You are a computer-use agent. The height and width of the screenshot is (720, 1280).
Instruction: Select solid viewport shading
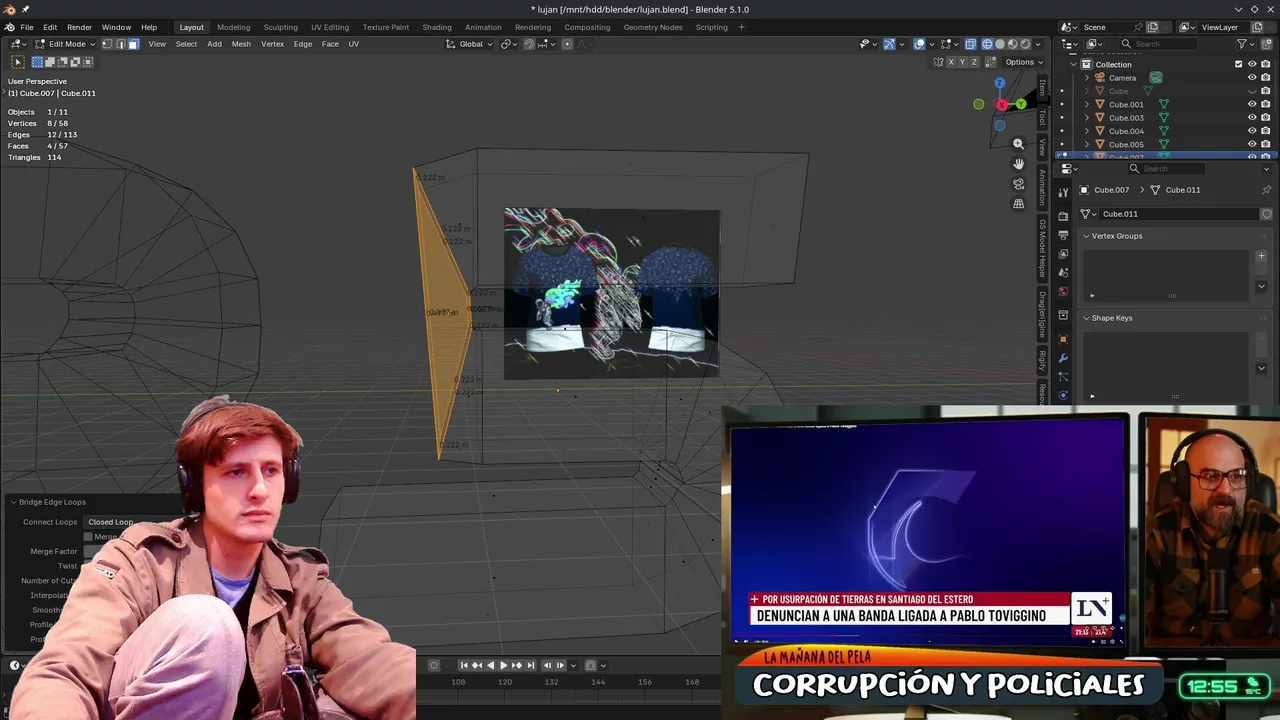point(999,44)
